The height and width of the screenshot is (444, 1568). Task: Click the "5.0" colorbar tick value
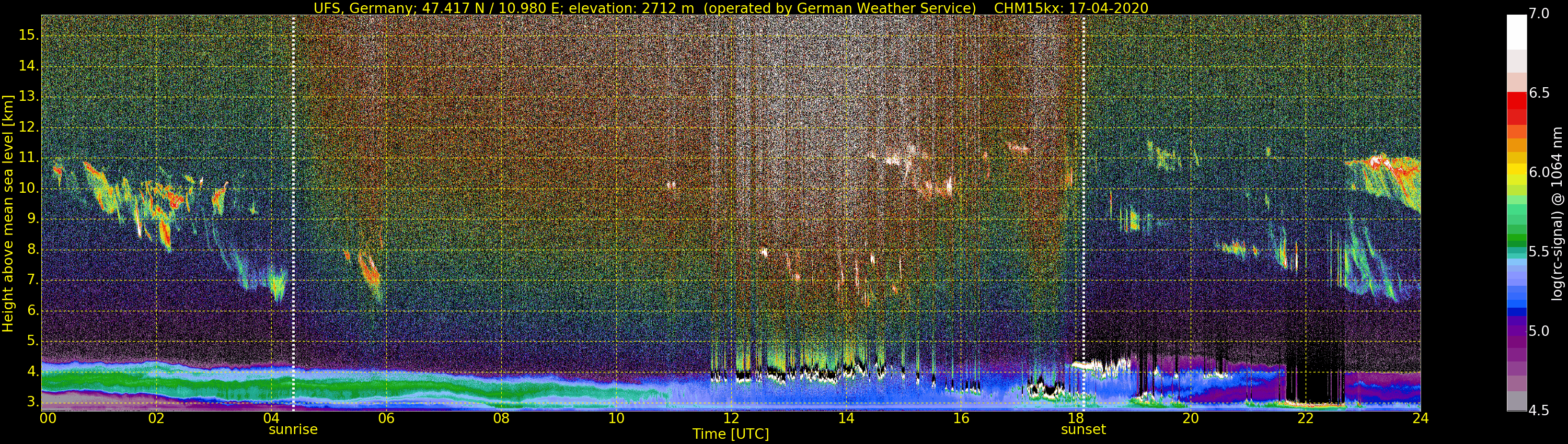pos(1539,331)
